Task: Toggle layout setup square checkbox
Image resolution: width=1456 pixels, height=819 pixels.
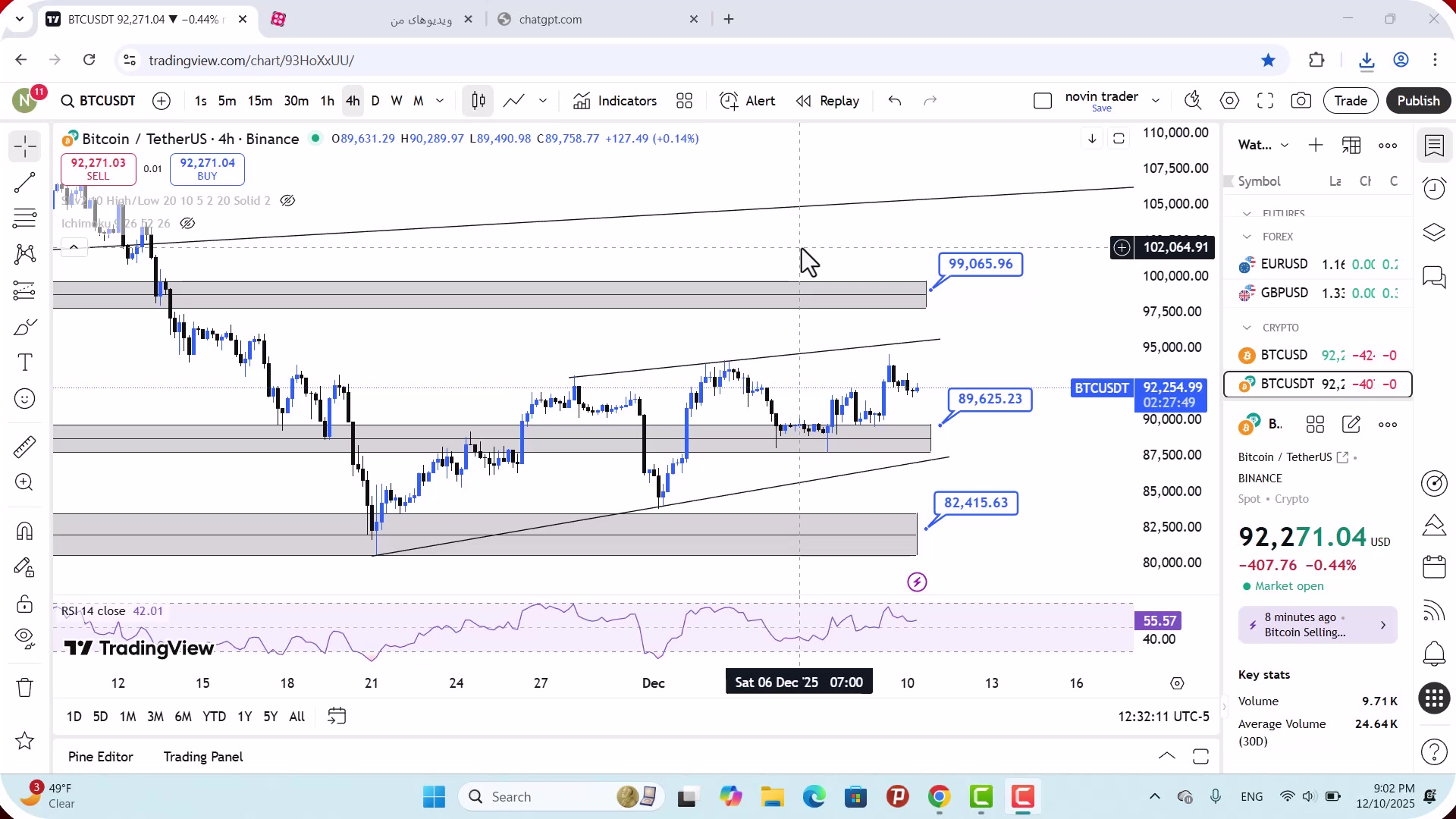Action: (1043, 101)
